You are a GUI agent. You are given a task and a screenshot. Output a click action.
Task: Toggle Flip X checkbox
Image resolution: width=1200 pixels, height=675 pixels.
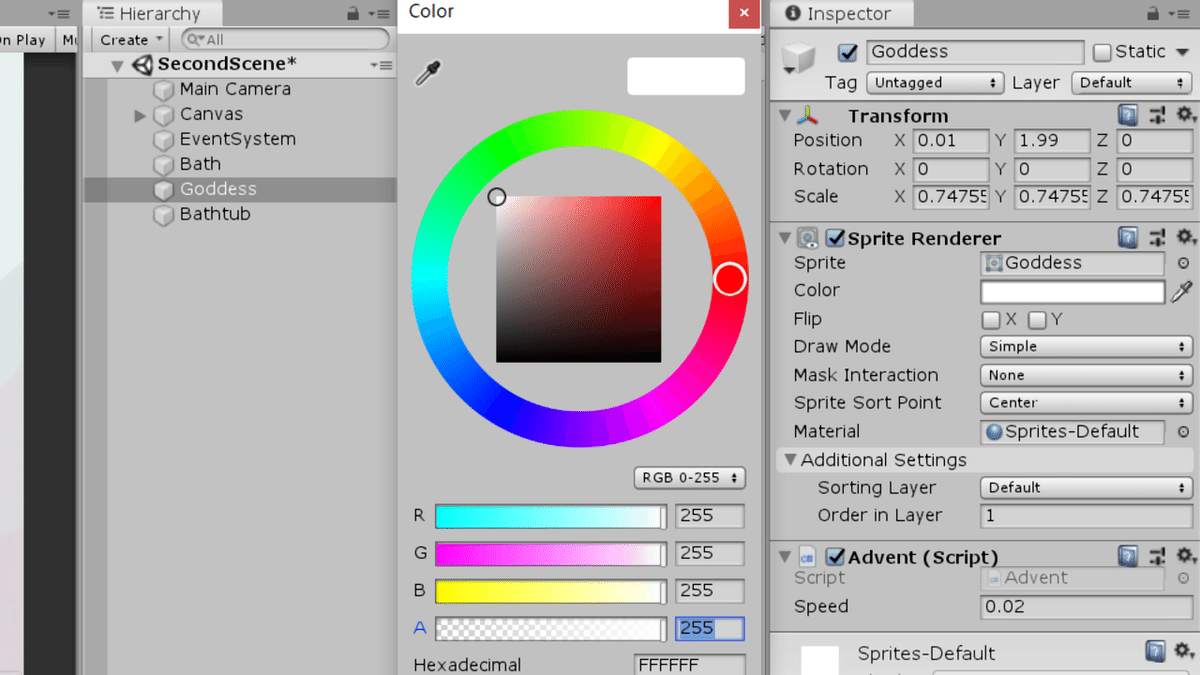coord(991,320)
